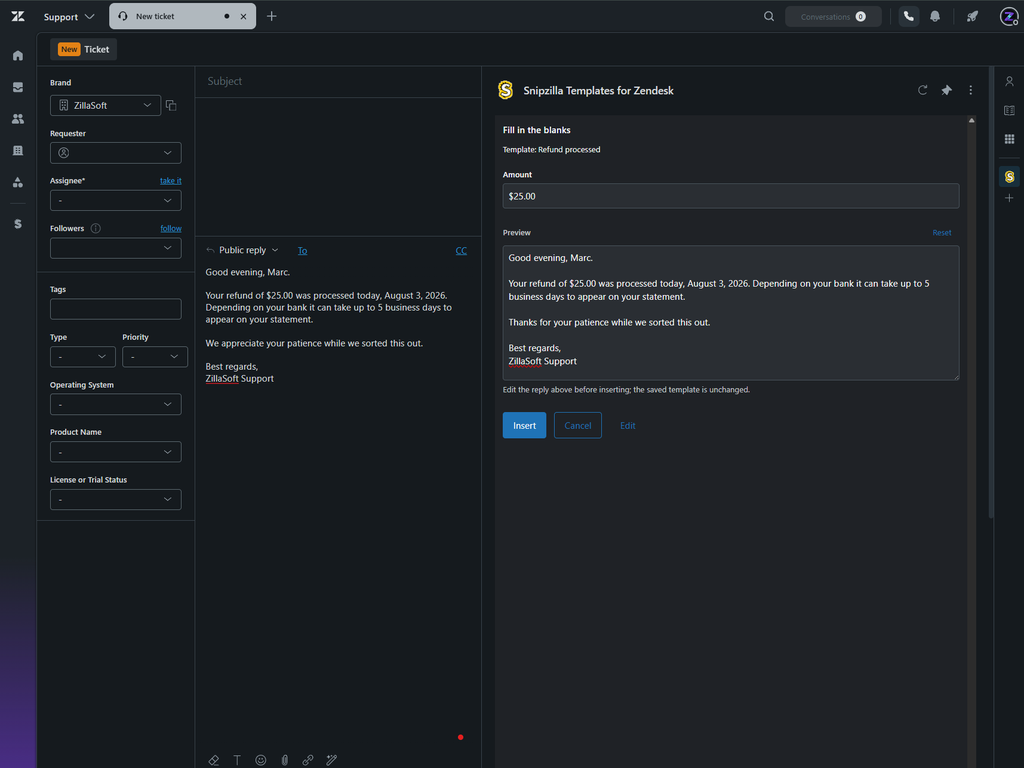Open user context icon in right rail

pyautogui.click(x=1009, y=82)
